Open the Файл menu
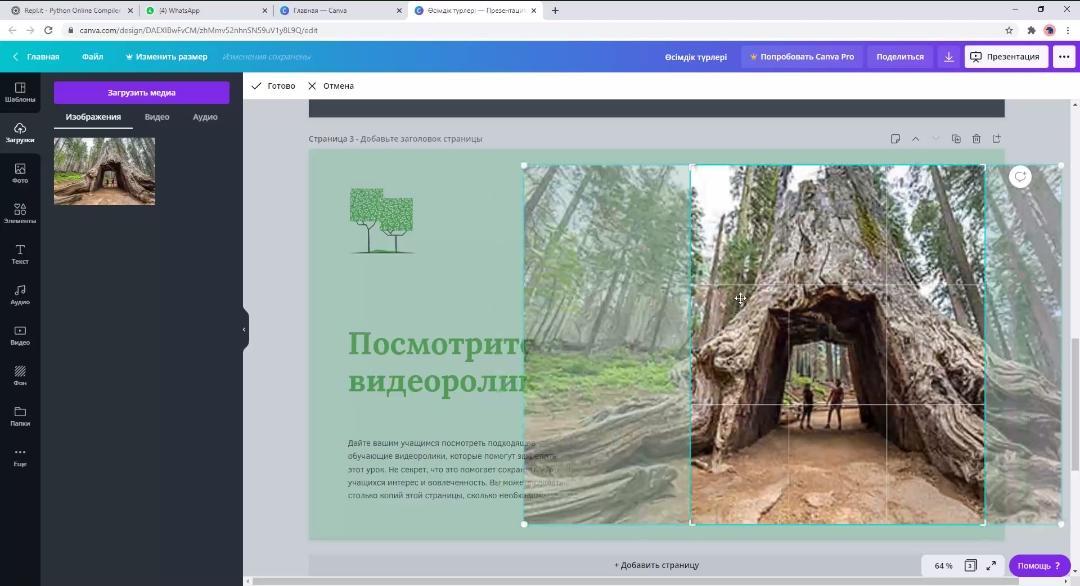 [92, 57]
